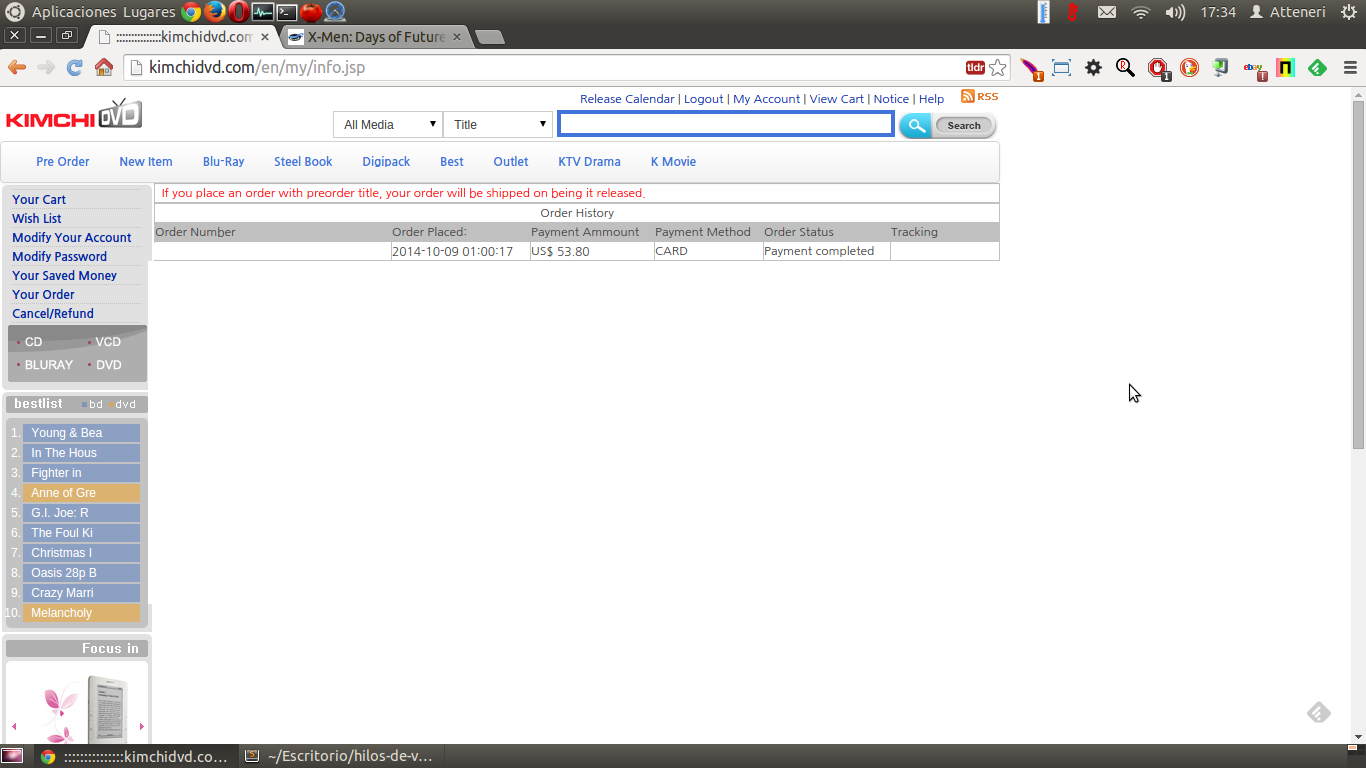Launch Google Chrome from top panel
The width and height of the screenshot is (1366, 768).
tap(191, 12)
